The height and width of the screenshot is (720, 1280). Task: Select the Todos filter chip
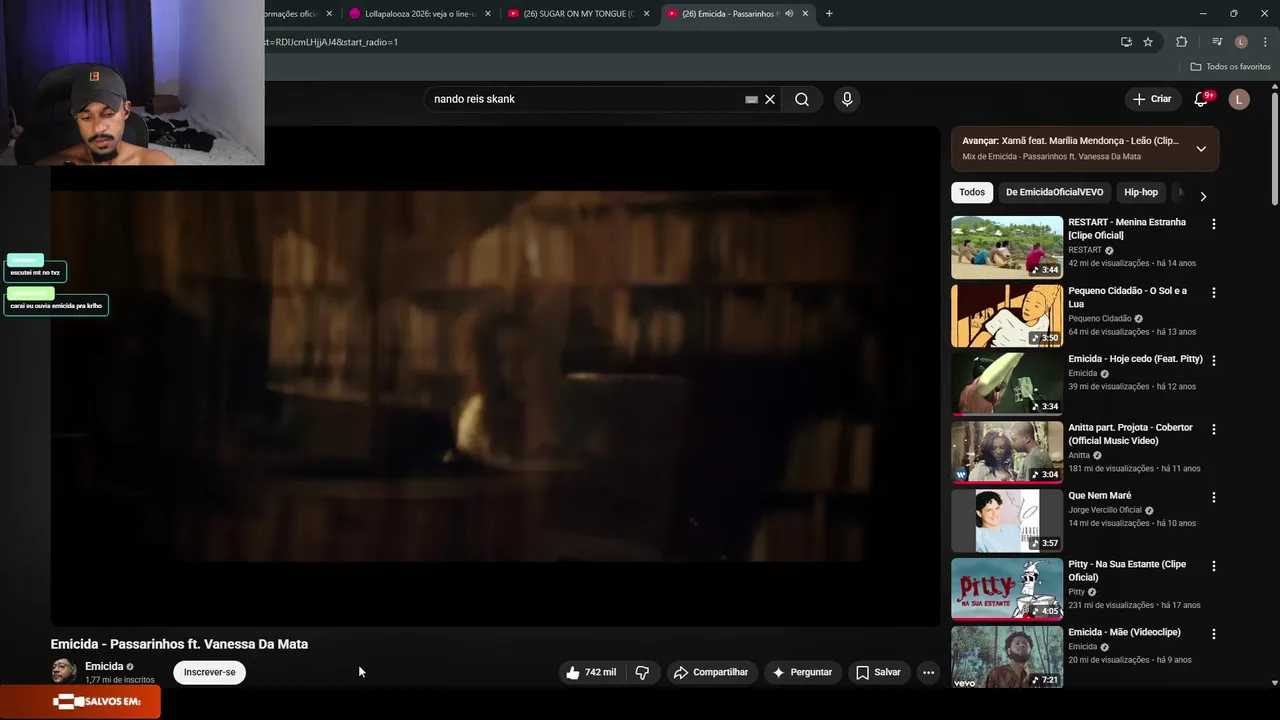(x=972, y=192)
